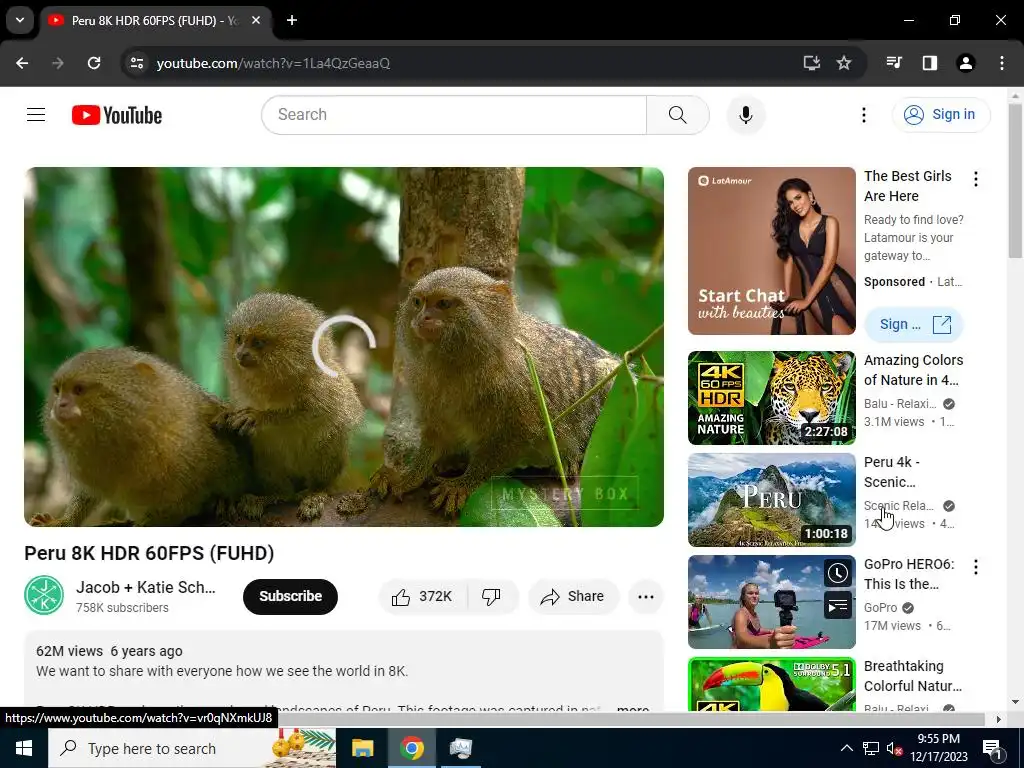Open more actions ellipsis under the video
Image resolution: width=1024 pixels, height=768 pixels.
(645, 597)
